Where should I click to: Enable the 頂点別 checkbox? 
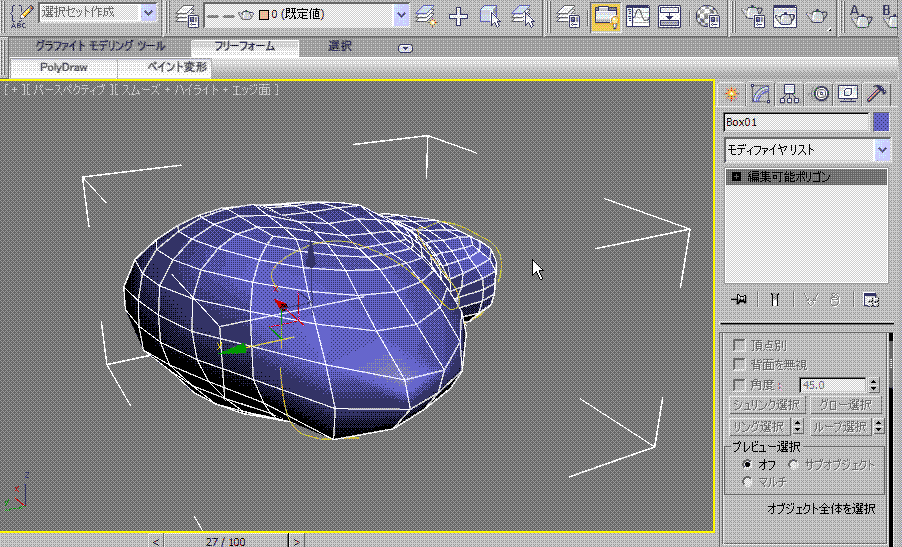[x=740, y=345]
